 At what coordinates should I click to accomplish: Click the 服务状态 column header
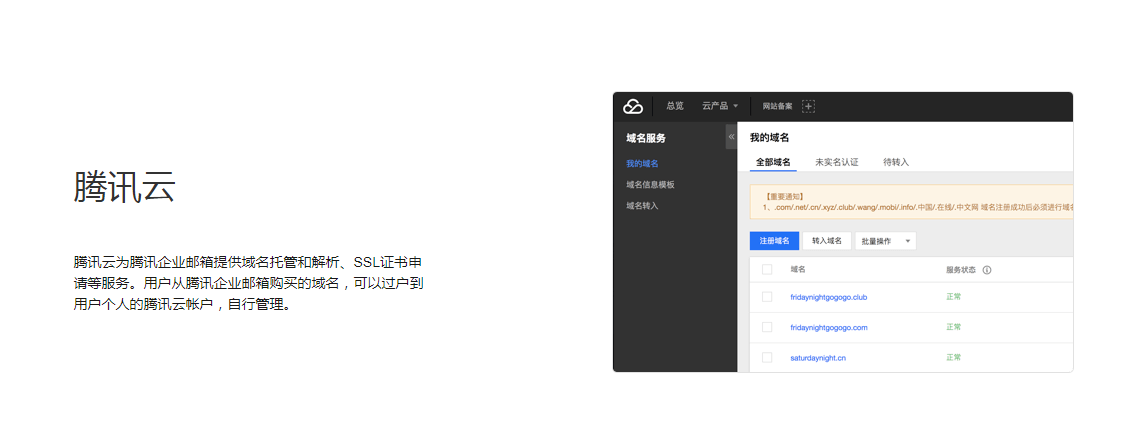[x=961, y=270]
